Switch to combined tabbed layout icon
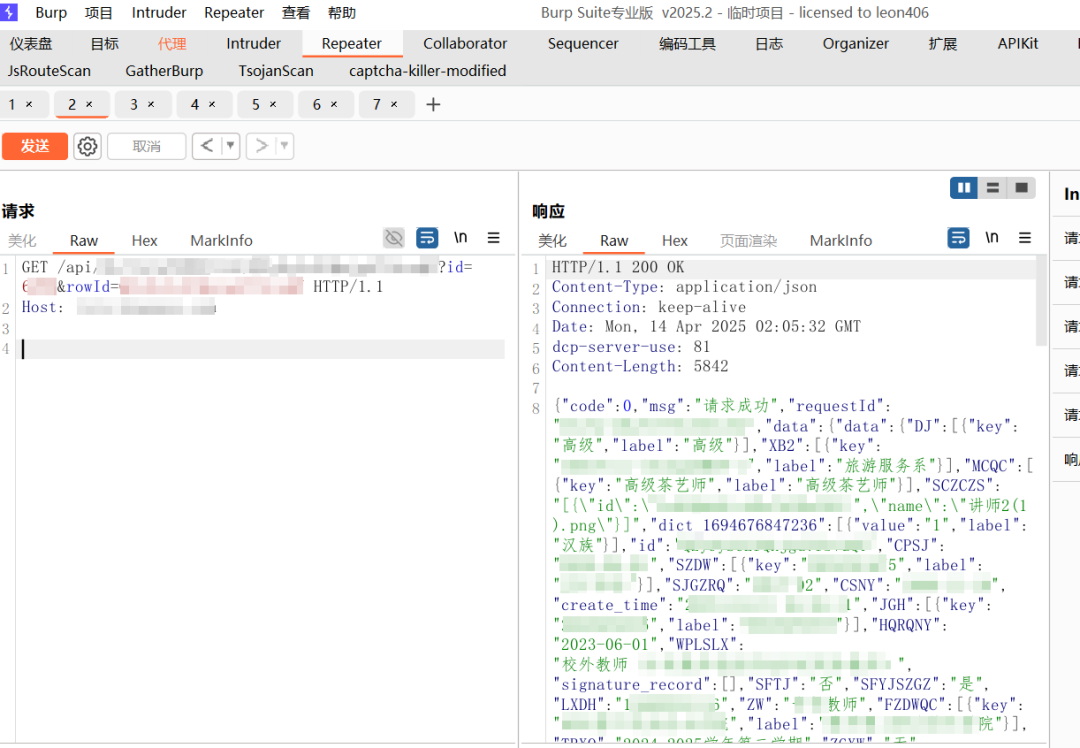The image size is (1080, 748). coord(1021,187)
